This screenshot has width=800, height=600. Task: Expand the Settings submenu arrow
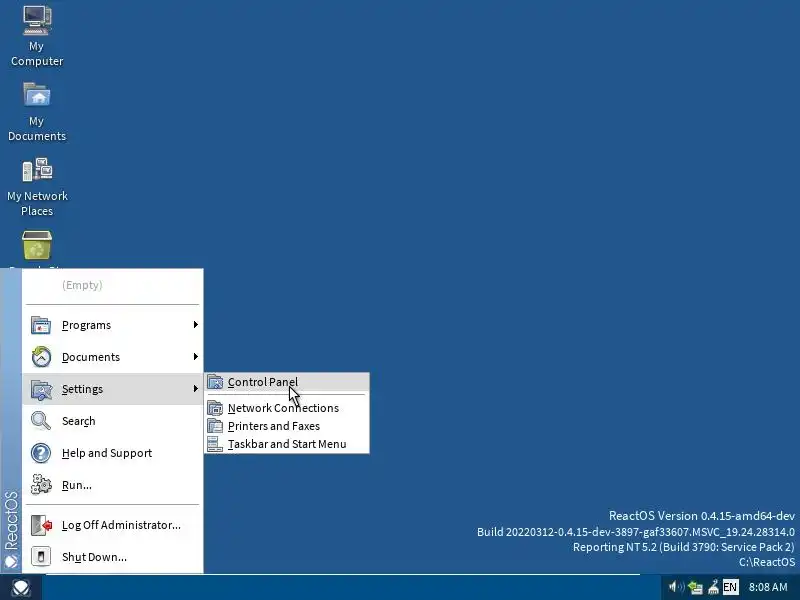tap(195, 389)
